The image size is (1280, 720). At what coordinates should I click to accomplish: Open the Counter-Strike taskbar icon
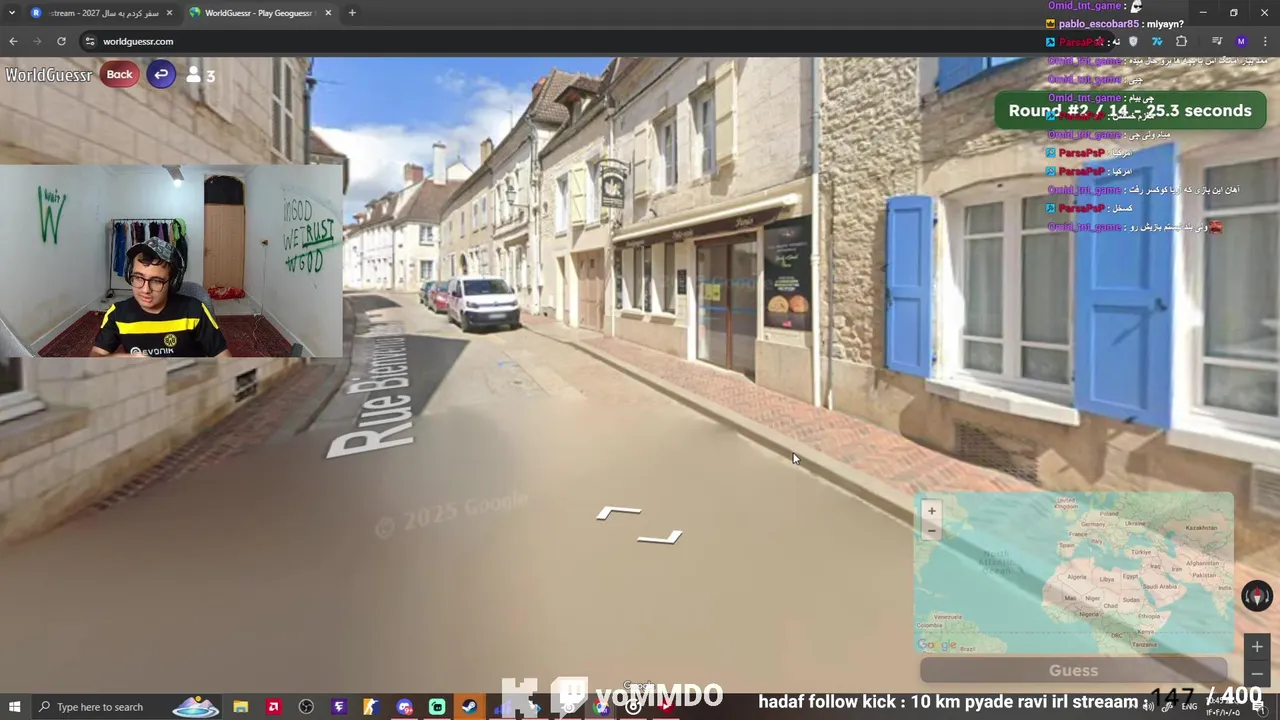371,707
